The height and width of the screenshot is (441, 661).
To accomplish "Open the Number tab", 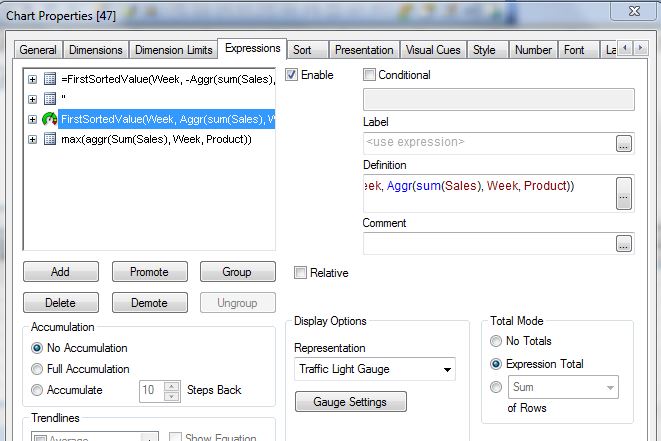I will (533, 50).
